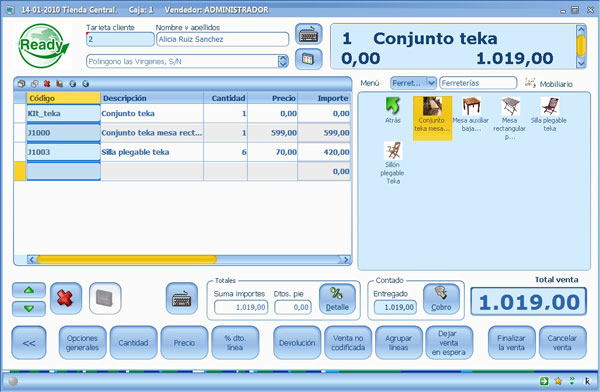Click the grid horizontal scrollbar right arrow
Image resolution: width=600 pixels, height=392 pixels.
tap(346, 260)
